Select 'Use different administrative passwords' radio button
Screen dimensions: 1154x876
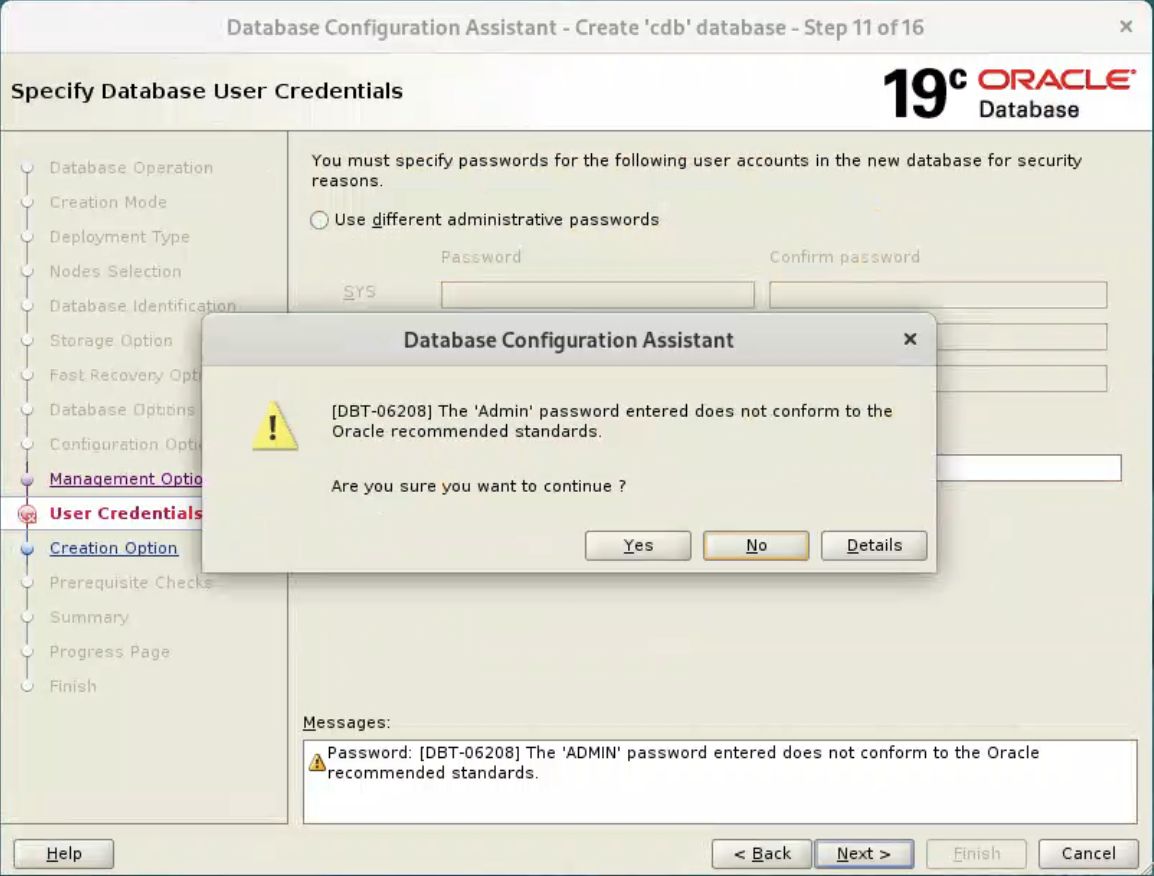pos(319,220)
